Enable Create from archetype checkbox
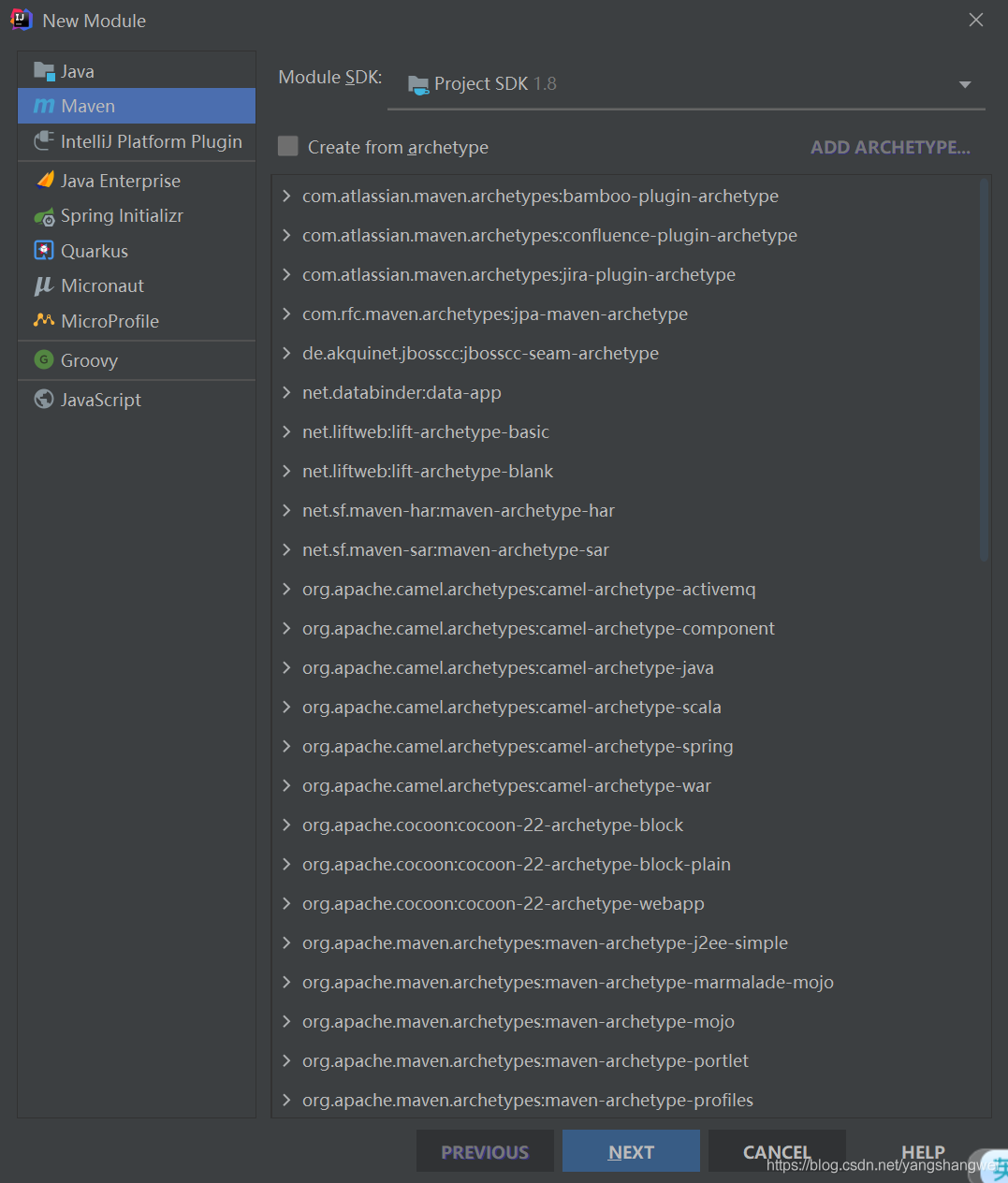The width and height of the screenshot is (1008, 1183). pos(288,147)
